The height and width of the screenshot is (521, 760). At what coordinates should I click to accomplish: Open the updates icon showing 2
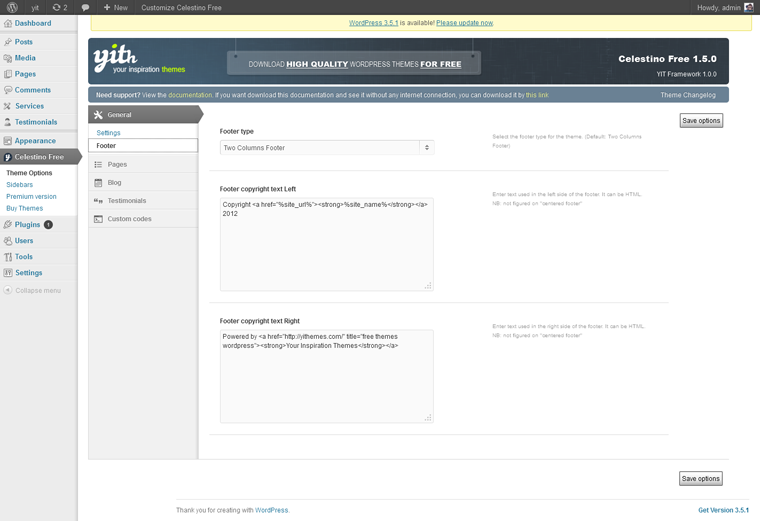pyautogui.click(x=60, y=7)
